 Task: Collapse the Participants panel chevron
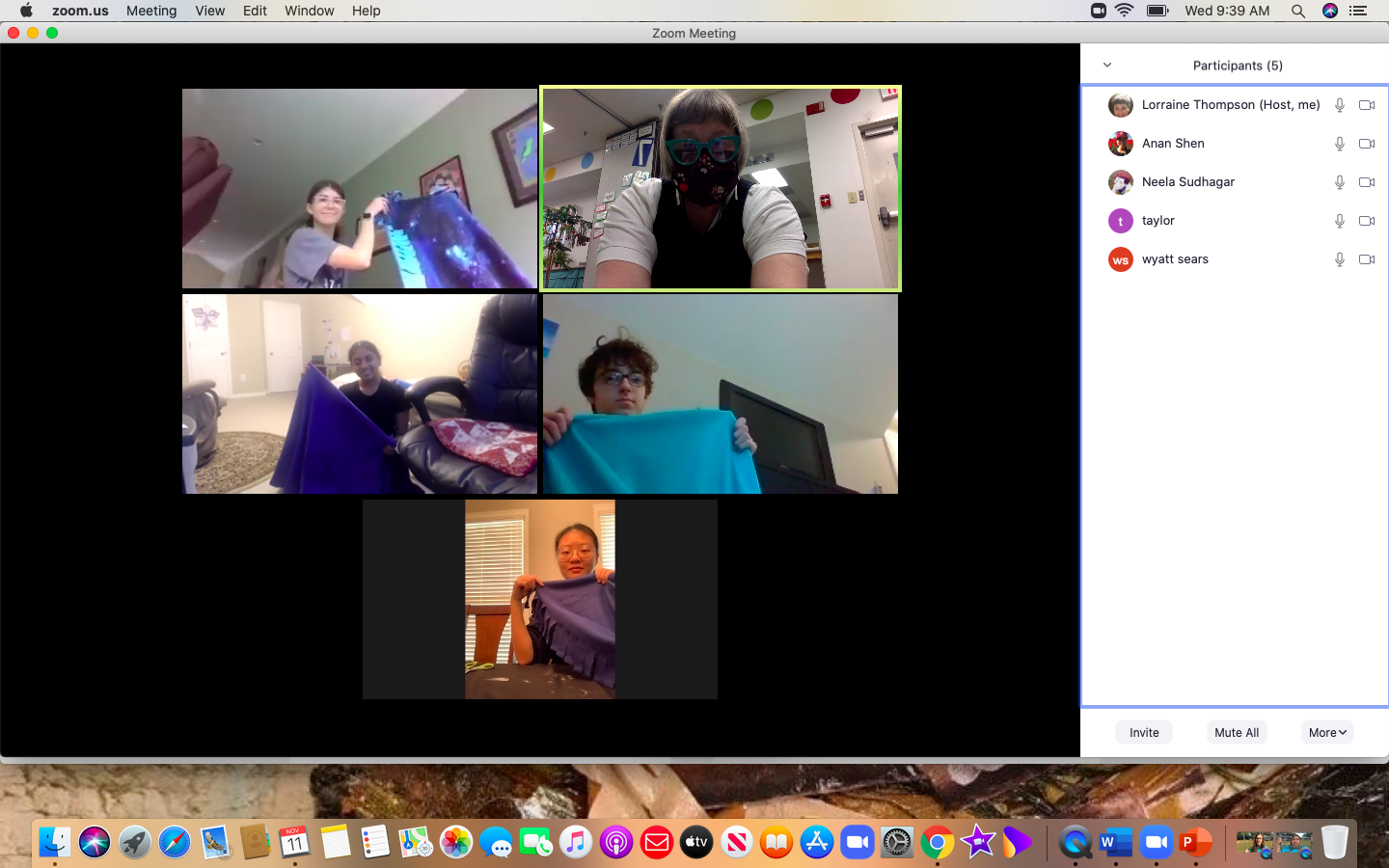1107,66
